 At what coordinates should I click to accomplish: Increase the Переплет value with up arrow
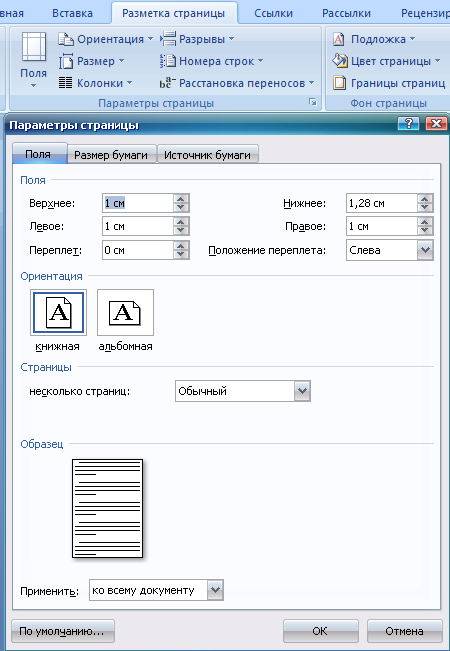tap(181, 246)
